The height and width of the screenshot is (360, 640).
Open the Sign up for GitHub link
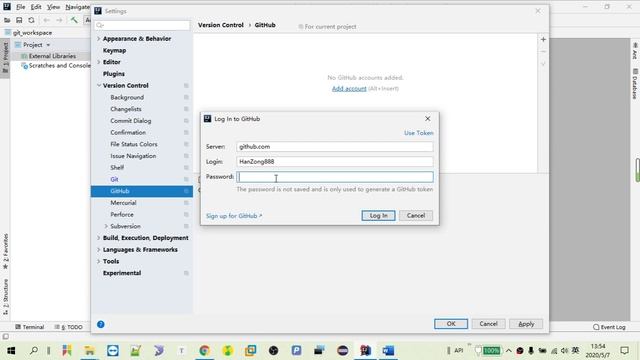tap(234, 216)
